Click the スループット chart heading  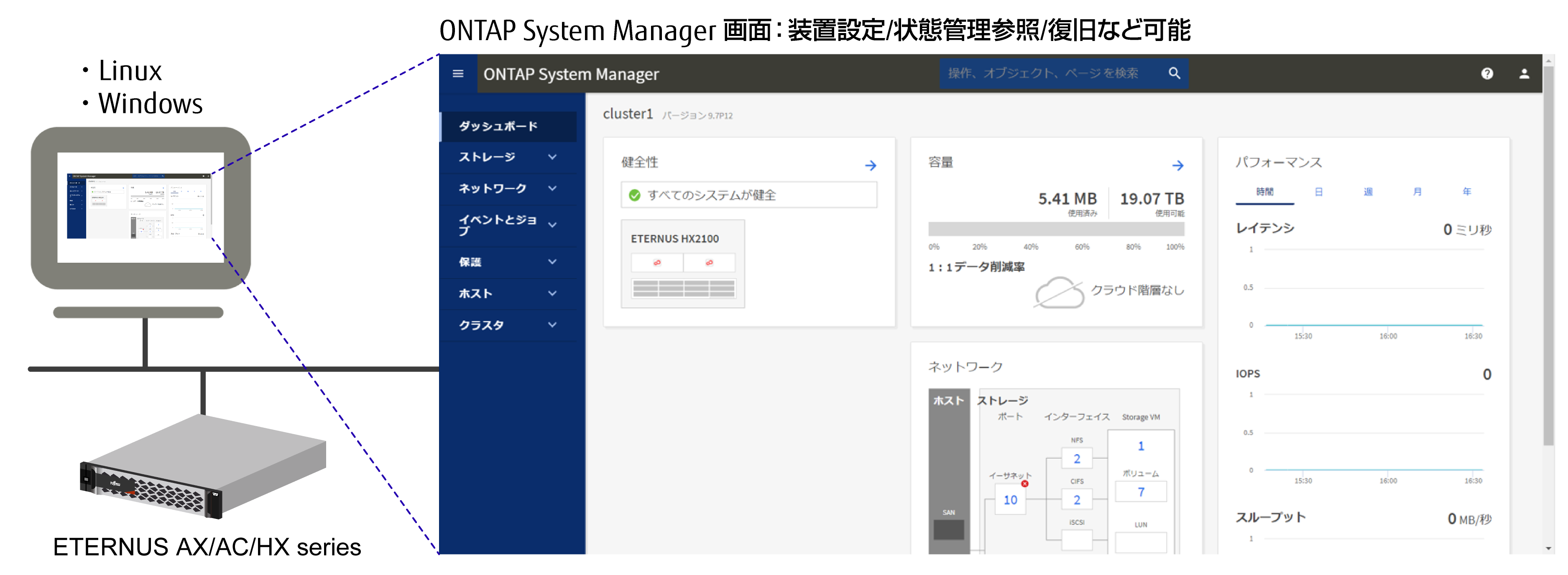pos(1270,518)
